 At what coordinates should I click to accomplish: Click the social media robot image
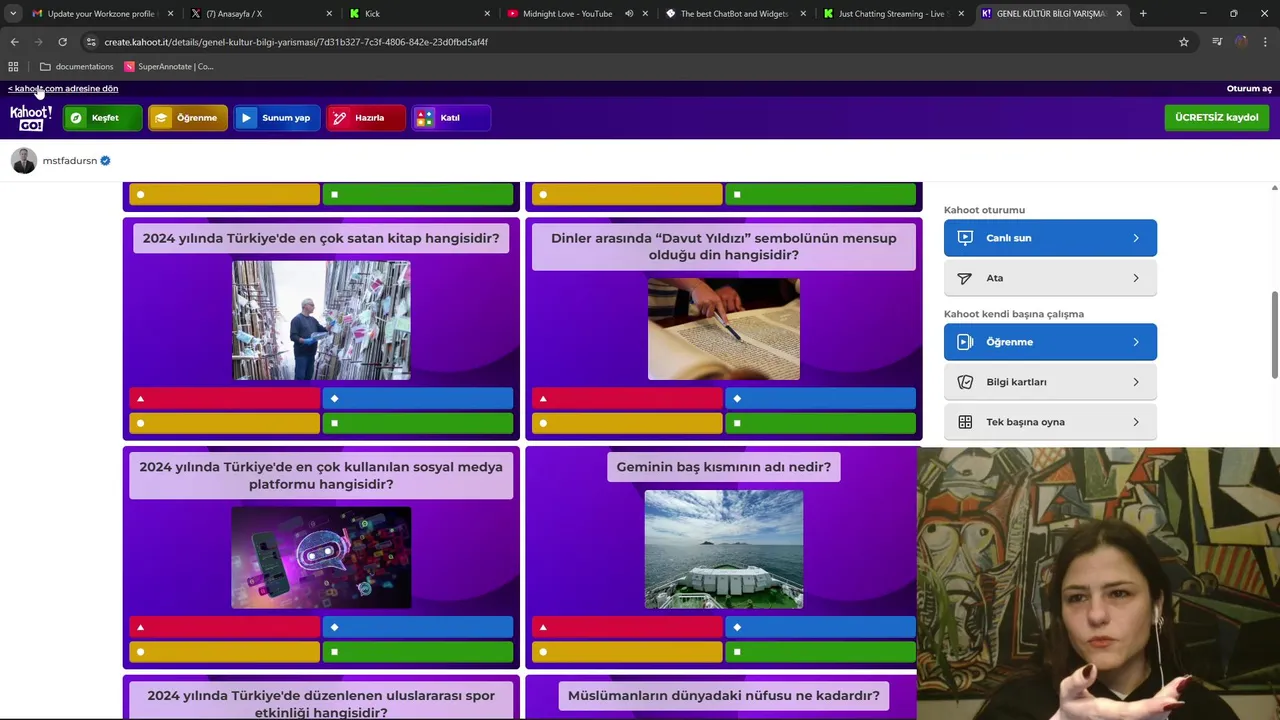click(321, 558)
